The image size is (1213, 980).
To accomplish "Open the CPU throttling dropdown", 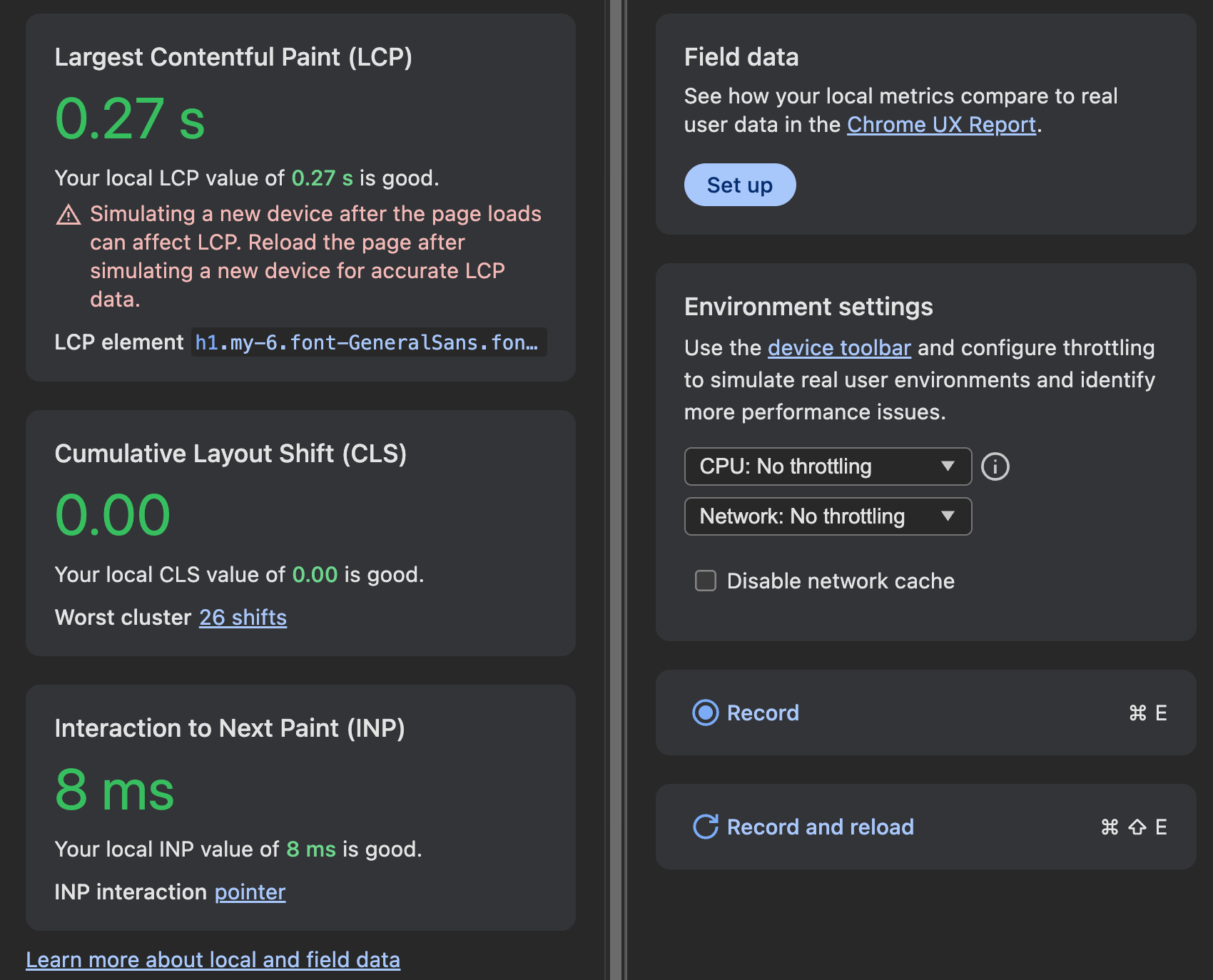I will click(x=828, y=466).
